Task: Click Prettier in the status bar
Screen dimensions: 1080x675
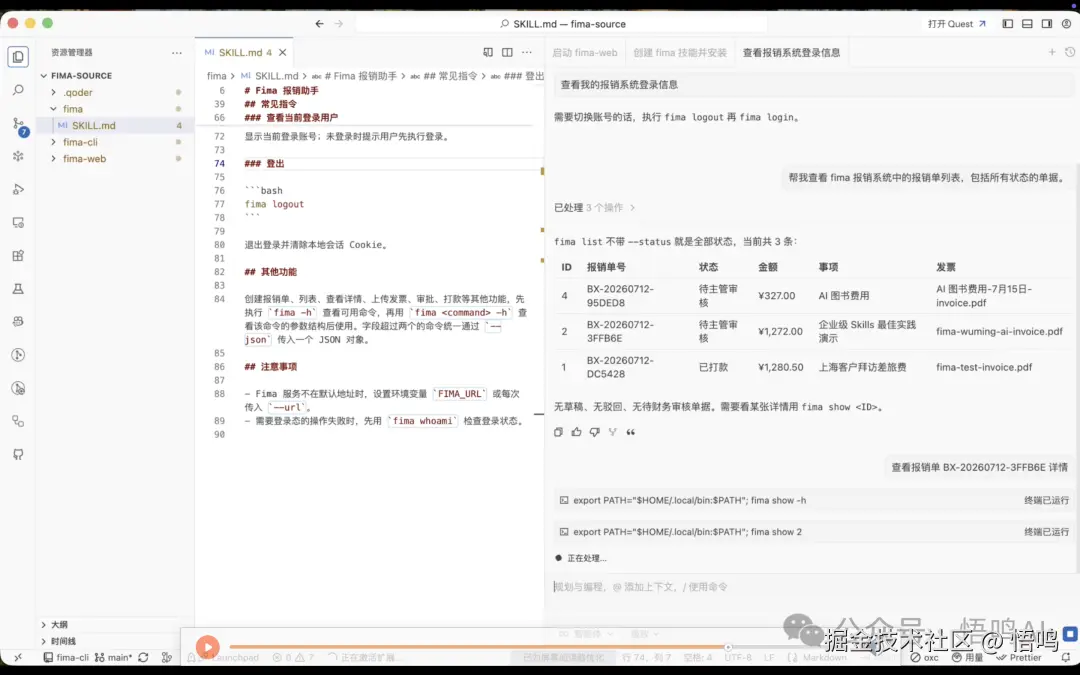Action: tap(1018, 658)
